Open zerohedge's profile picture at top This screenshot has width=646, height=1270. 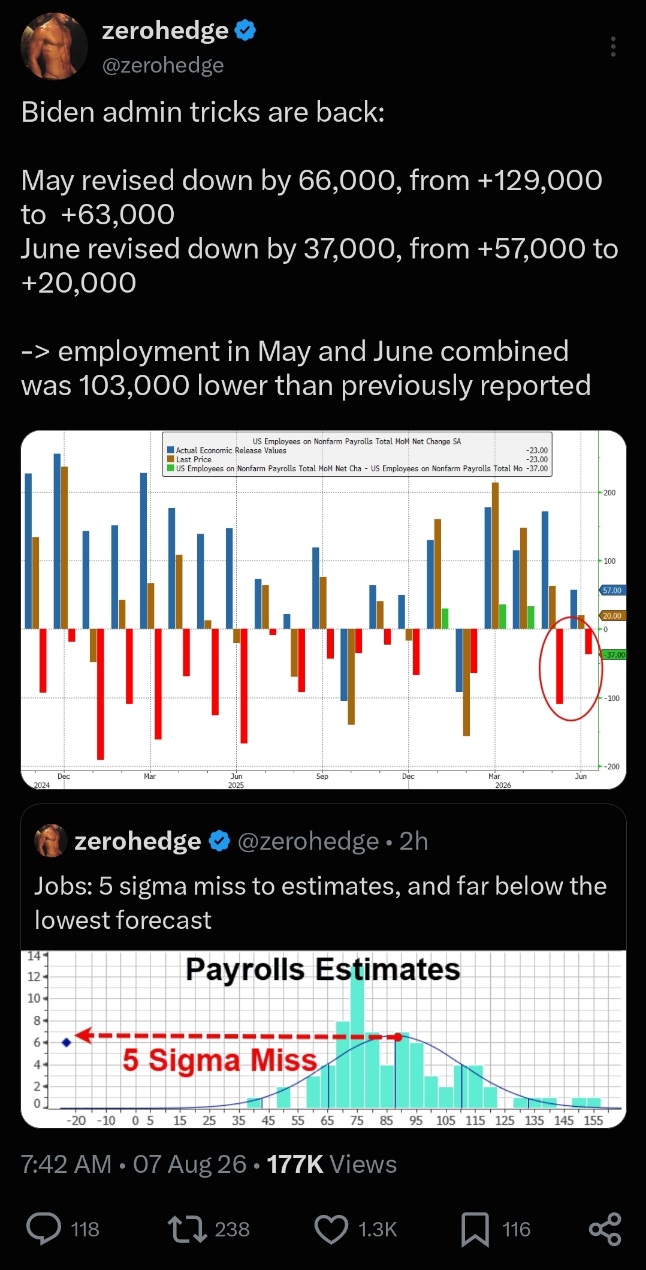pyautogui.click(x=56, y=47)
